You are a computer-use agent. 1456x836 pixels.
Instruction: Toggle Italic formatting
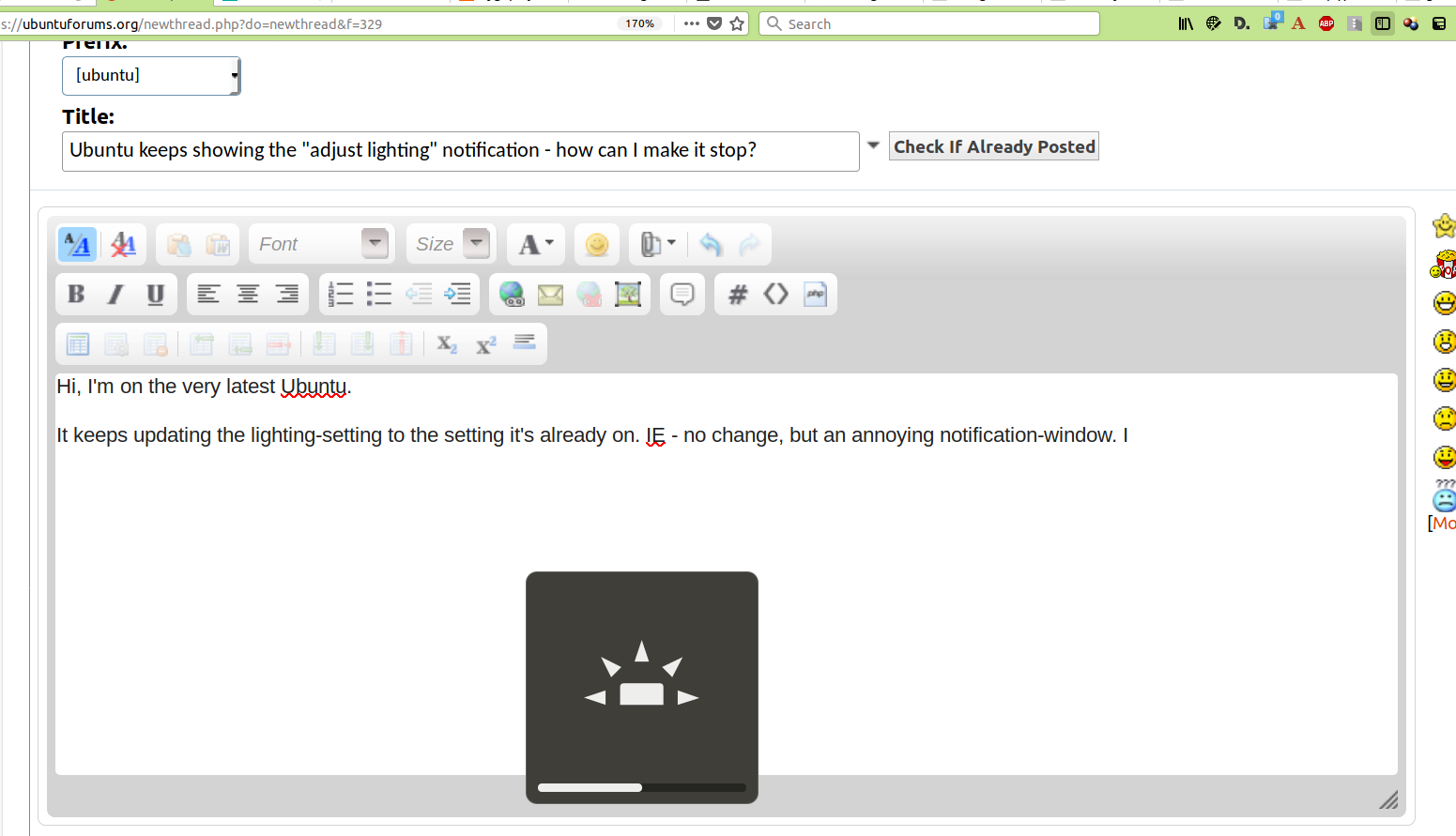pos(115,295)
